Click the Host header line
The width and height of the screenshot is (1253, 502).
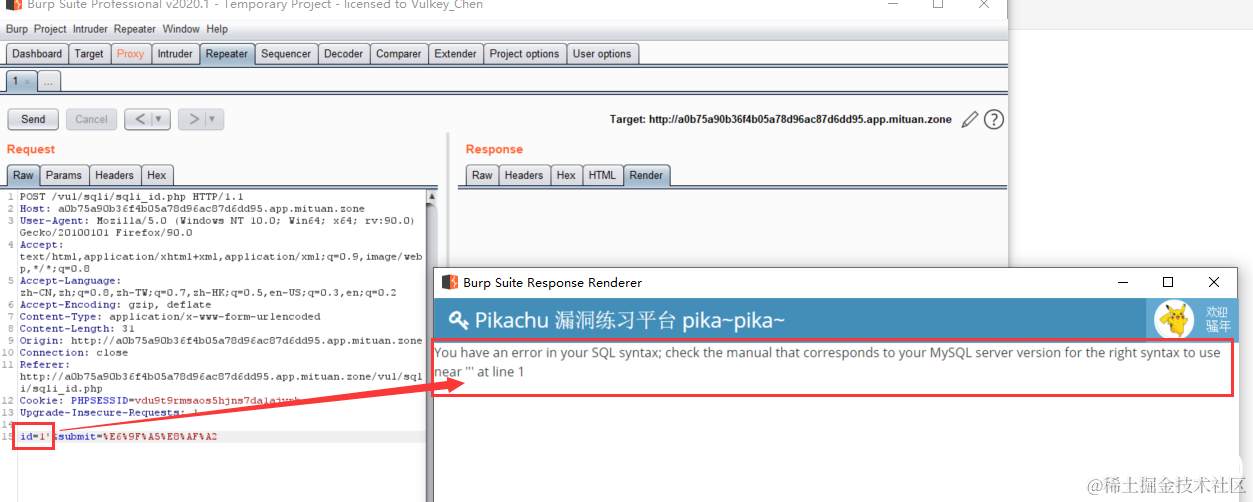(x=192, y=209)
